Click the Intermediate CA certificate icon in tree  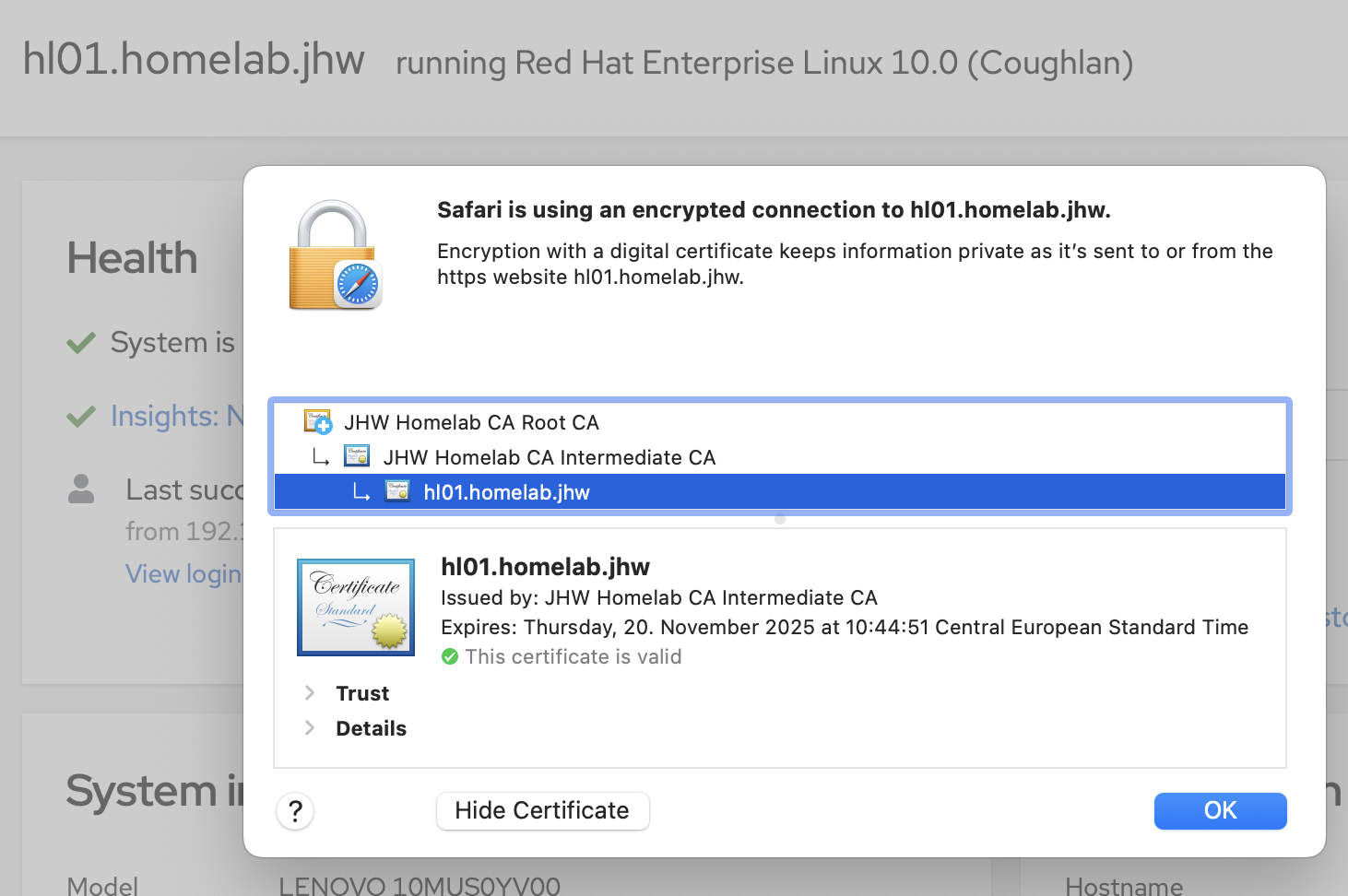tap(357, 456)
